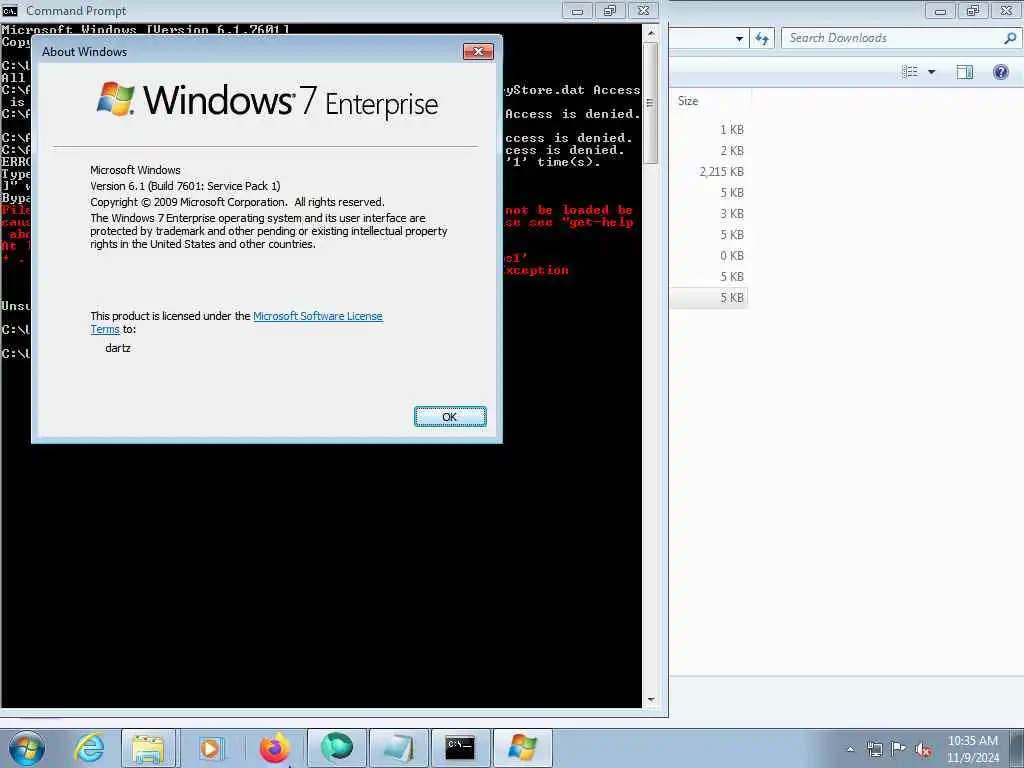
Task: Open the Microsoft Software License link
Action: point(317,316)
